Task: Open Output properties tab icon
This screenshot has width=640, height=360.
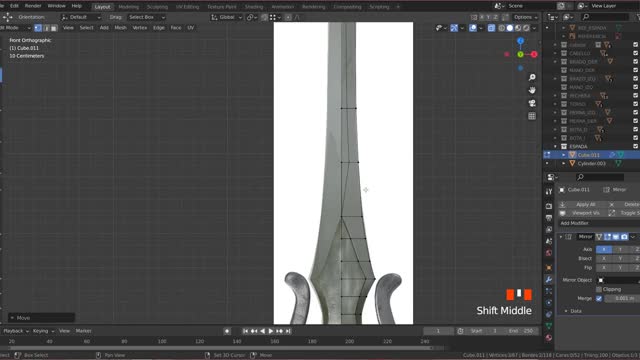Action: [x=549, y=218]
